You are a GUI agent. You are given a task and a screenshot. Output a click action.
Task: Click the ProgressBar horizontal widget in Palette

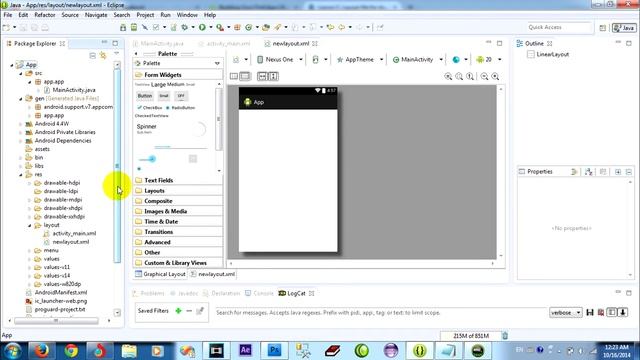coord(181,147)
